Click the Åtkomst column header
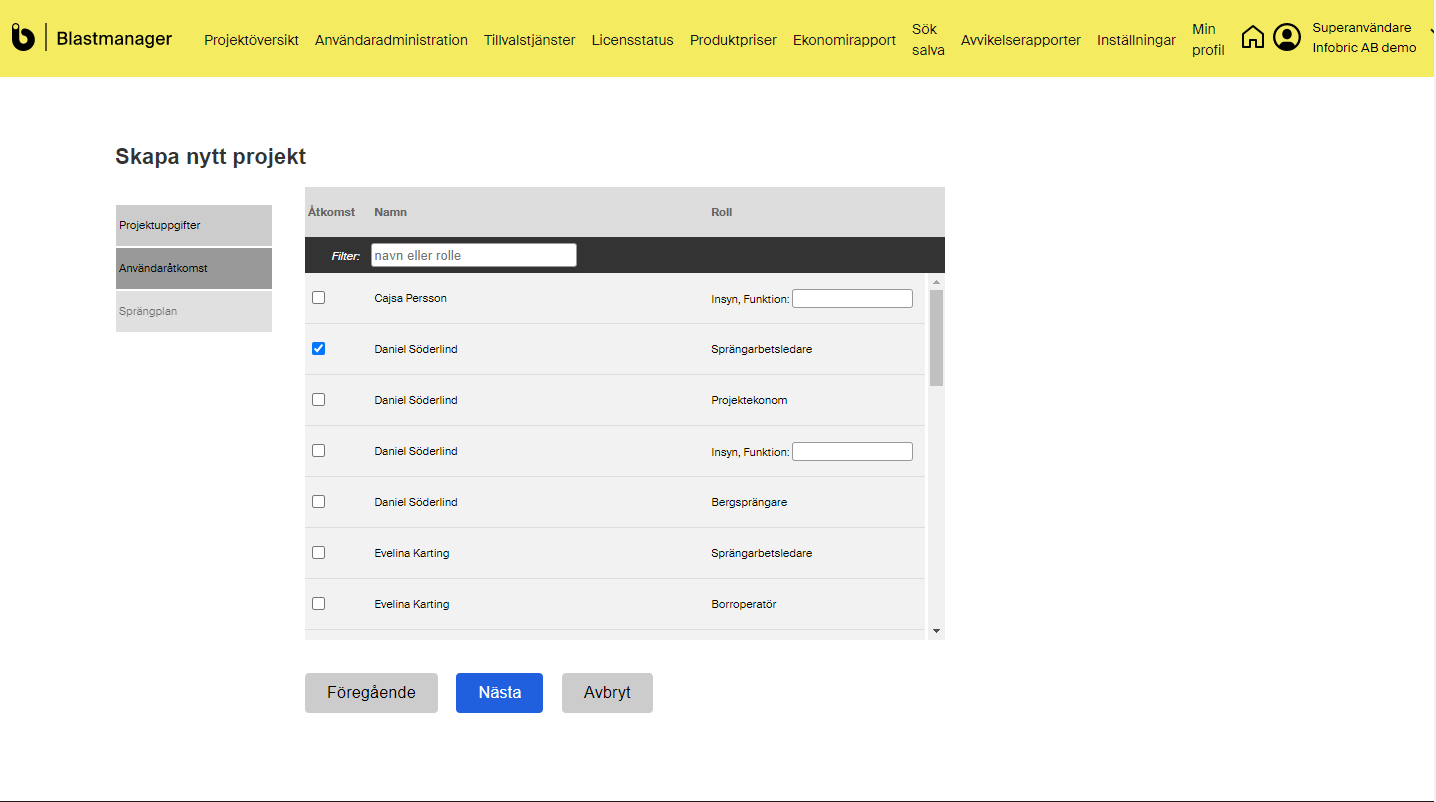This screenshot has height=802, width=1436. point(332,212)
